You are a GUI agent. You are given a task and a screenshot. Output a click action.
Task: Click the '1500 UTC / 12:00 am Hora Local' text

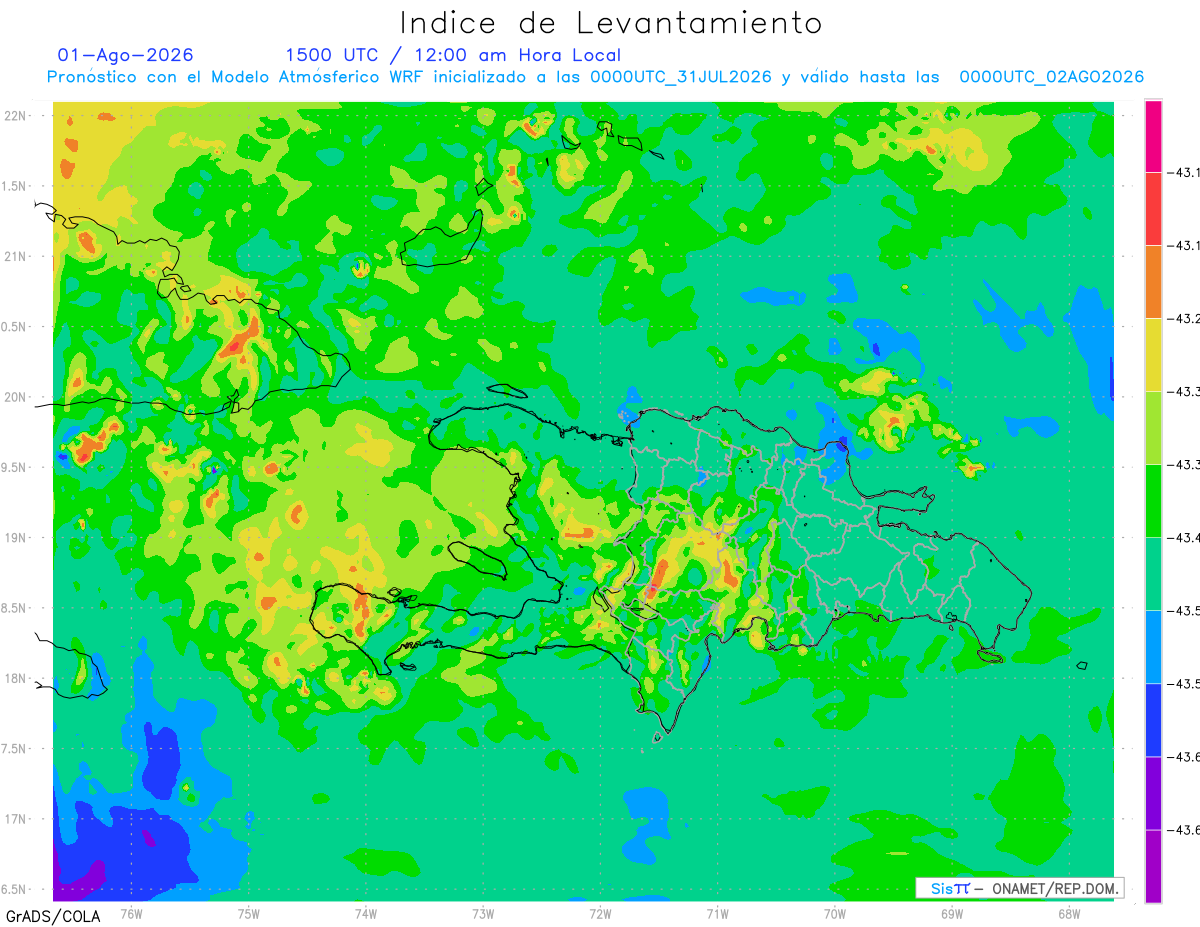point(453,55)
